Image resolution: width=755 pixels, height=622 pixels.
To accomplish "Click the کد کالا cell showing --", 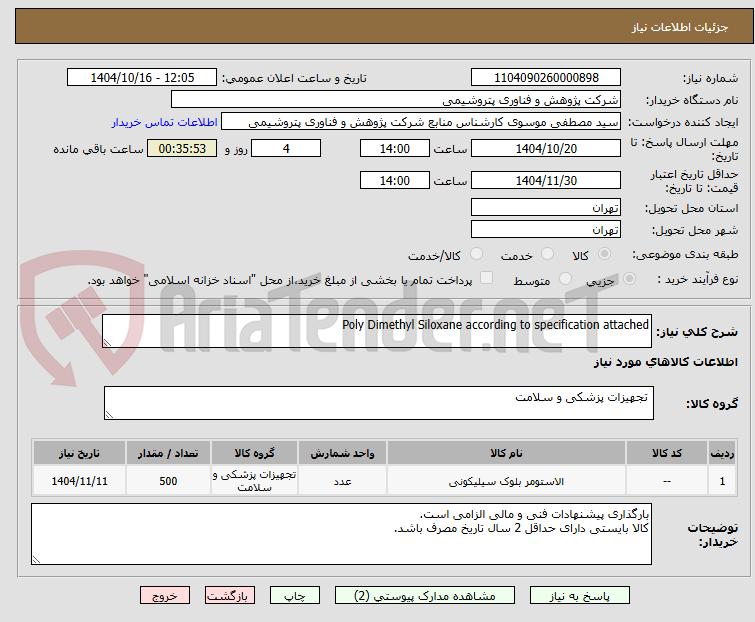I will (x=667, y=481).
